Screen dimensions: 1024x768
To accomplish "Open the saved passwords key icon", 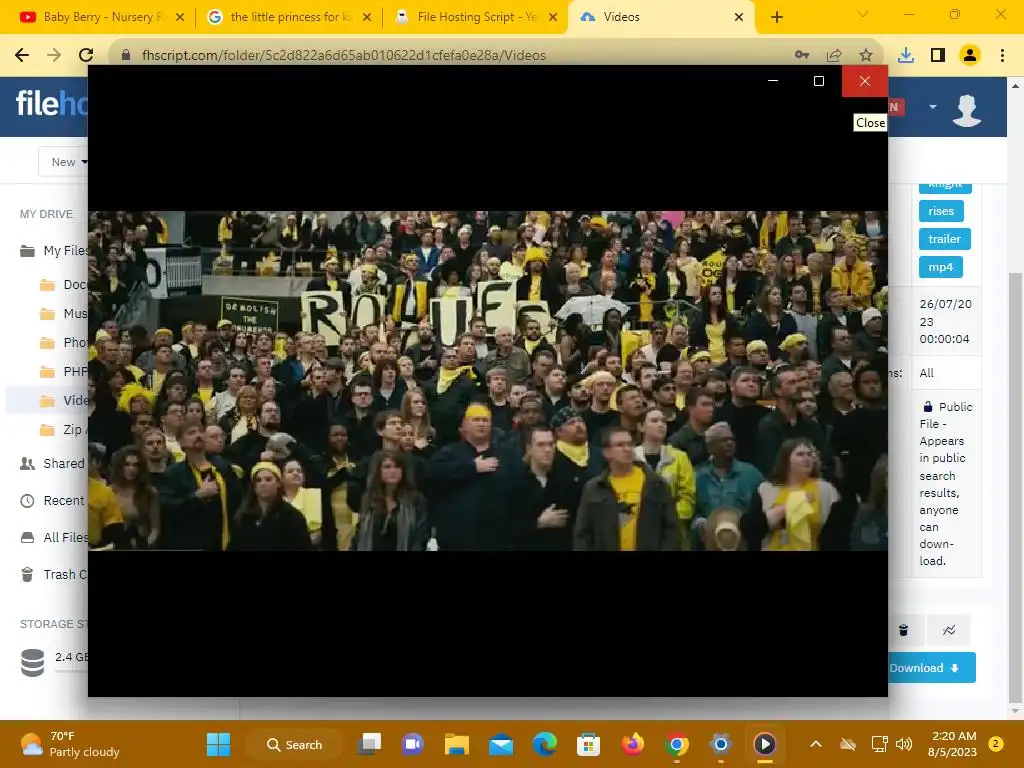I will (803, 55).
